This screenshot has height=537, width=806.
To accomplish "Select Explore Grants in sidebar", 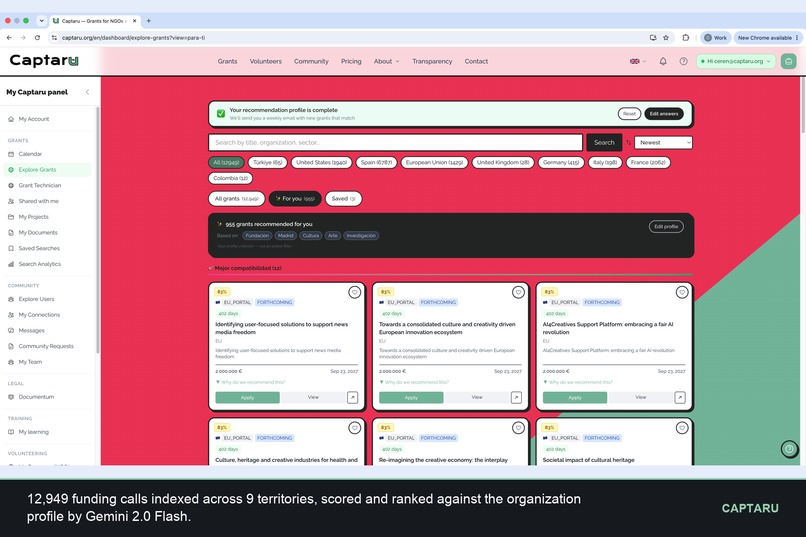I will 47,170.
